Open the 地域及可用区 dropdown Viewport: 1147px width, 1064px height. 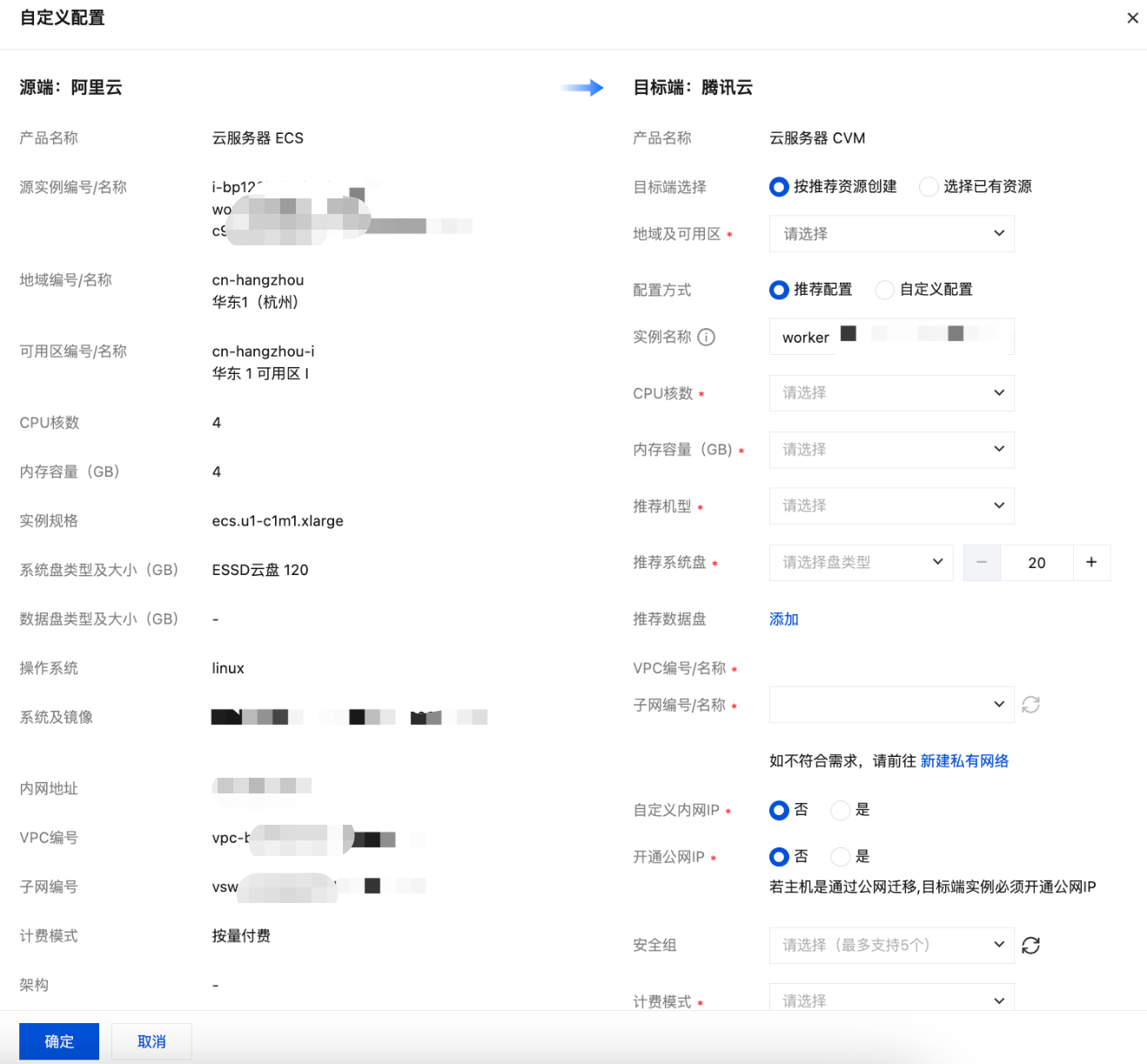892,234
